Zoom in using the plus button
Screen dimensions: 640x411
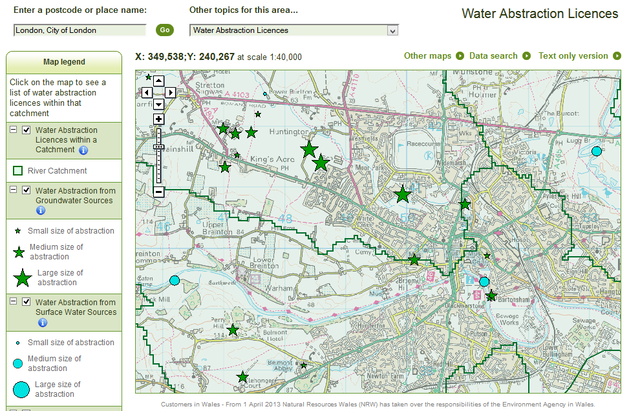tap(159, 119)
